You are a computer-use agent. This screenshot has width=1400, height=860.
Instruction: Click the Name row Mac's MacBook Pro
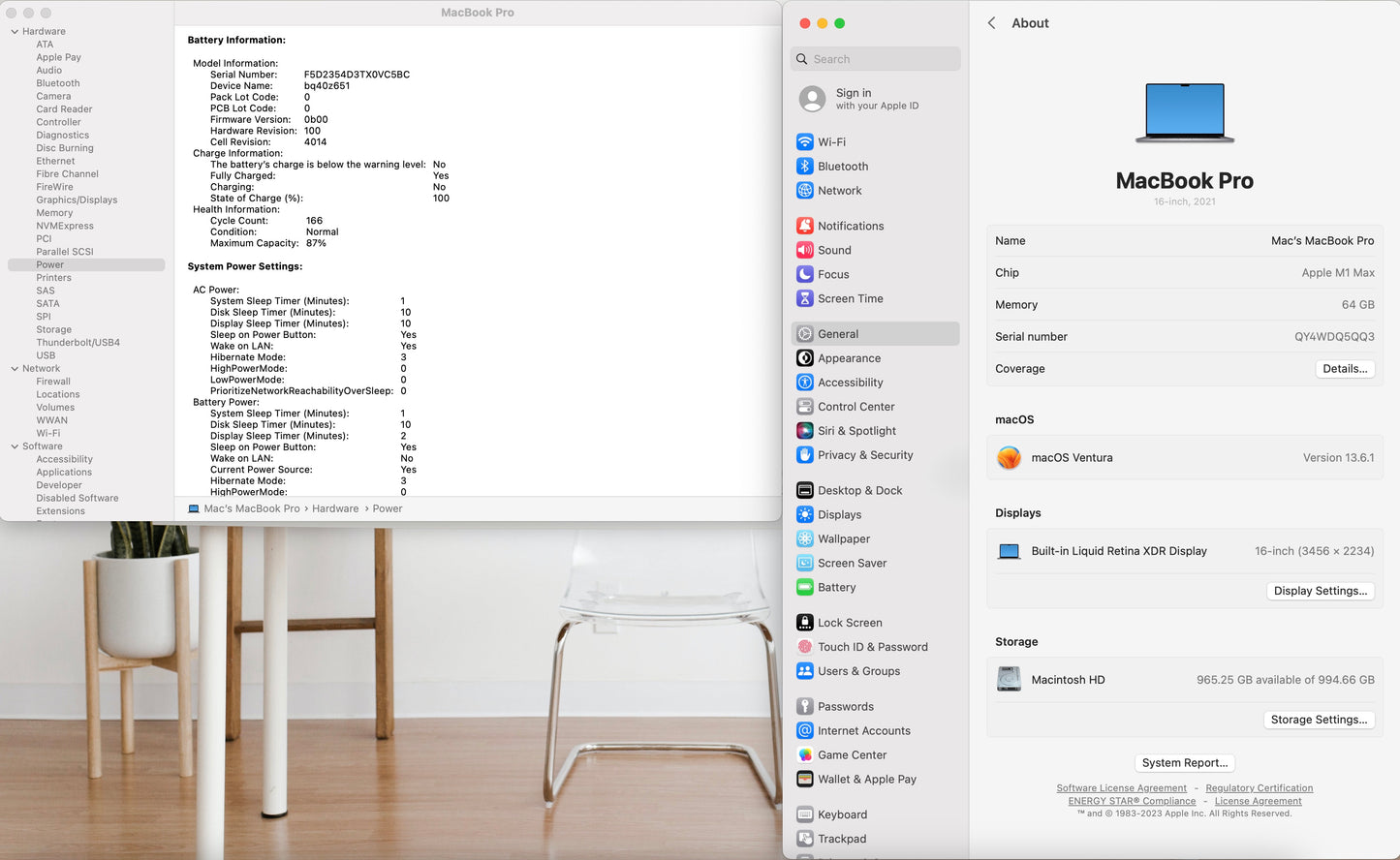(x=1184, y=241)
